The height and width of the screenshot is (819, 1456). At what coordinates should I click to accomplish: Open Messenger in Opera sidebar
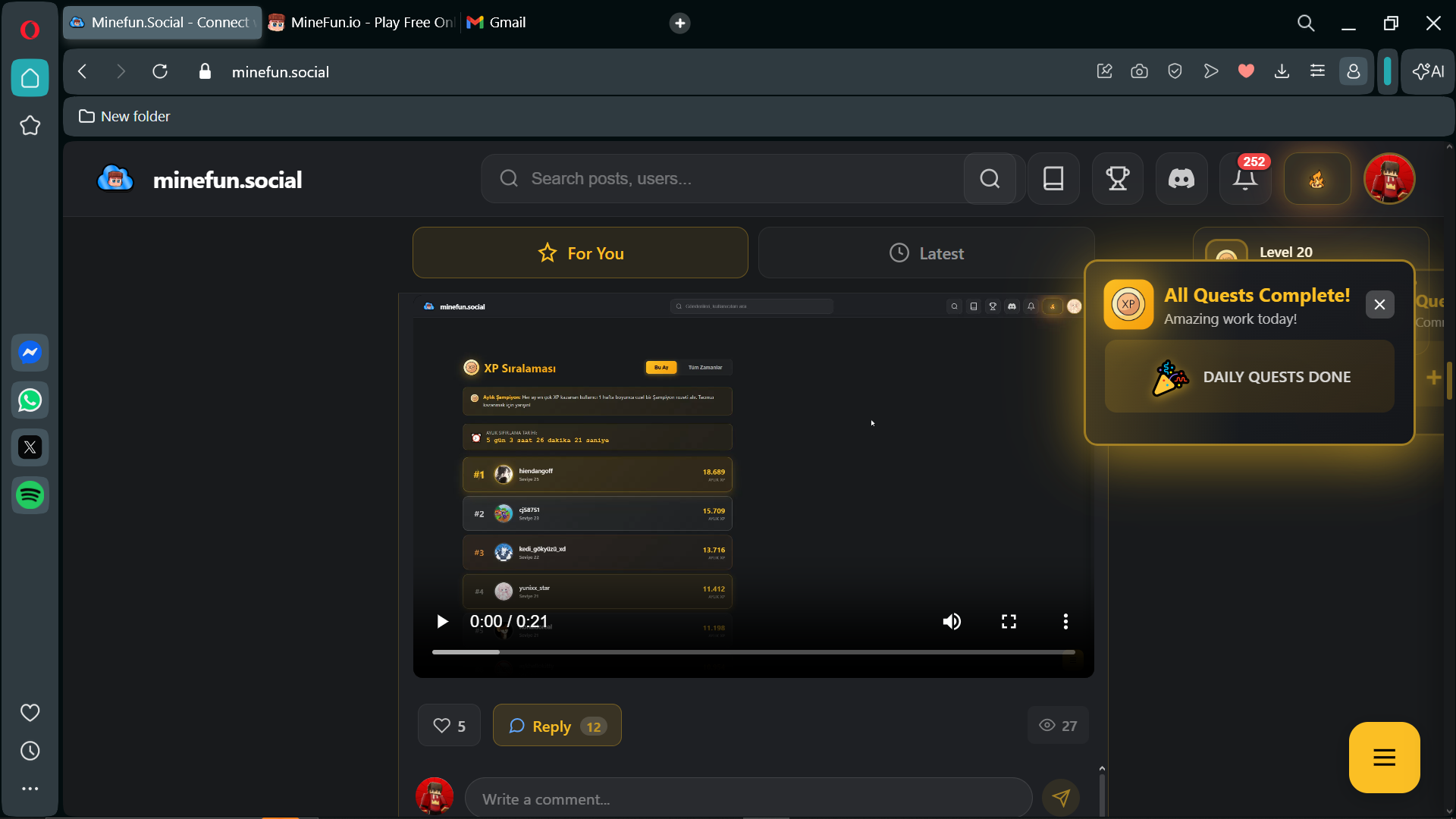(30, 353)
